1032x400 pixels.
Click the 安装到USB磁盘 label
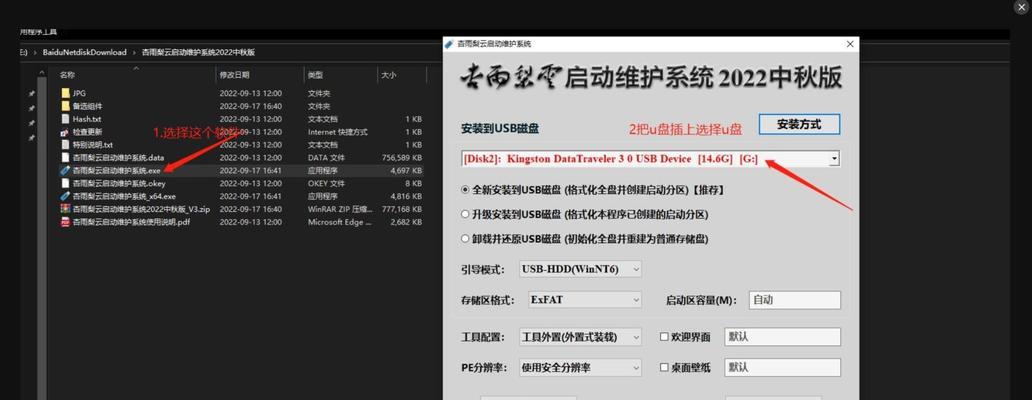500,128
